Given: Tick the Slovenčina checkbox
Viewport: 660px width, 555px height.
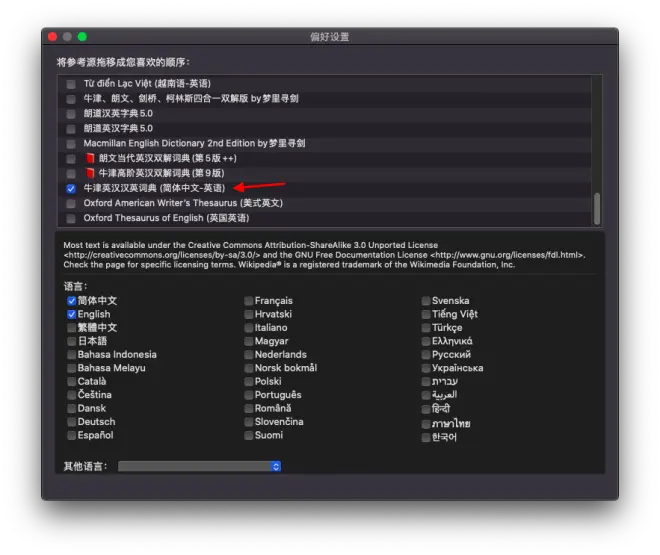Looking at the screenshot, I should point(249,422).
